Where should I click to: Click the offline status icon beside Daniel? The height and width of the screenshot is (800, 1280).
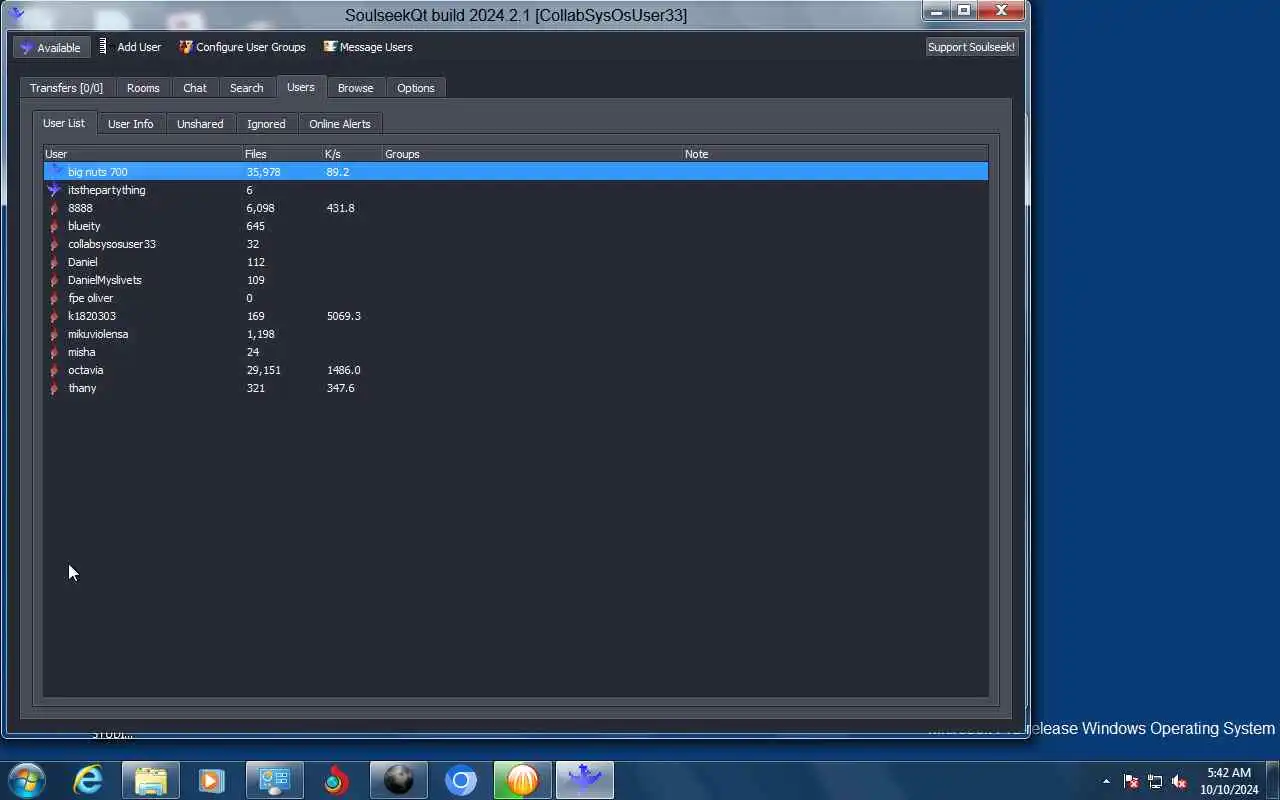[x=55, y=262]
